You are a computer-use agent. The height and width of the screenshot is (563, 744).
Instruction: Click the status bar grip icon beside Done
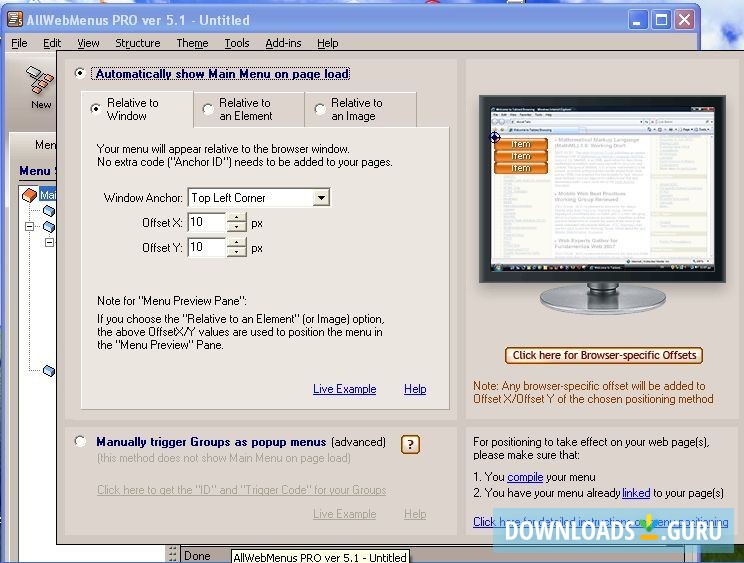click(x=172, y=554)
